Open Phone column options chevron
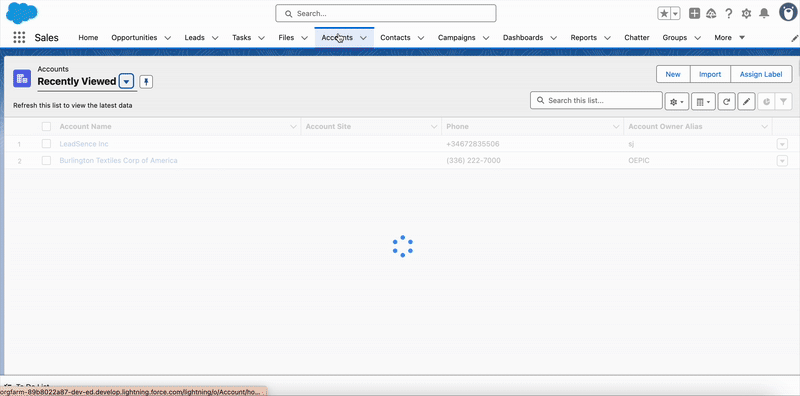Viewport: 800px width, 396px height. tap(616, 127)
